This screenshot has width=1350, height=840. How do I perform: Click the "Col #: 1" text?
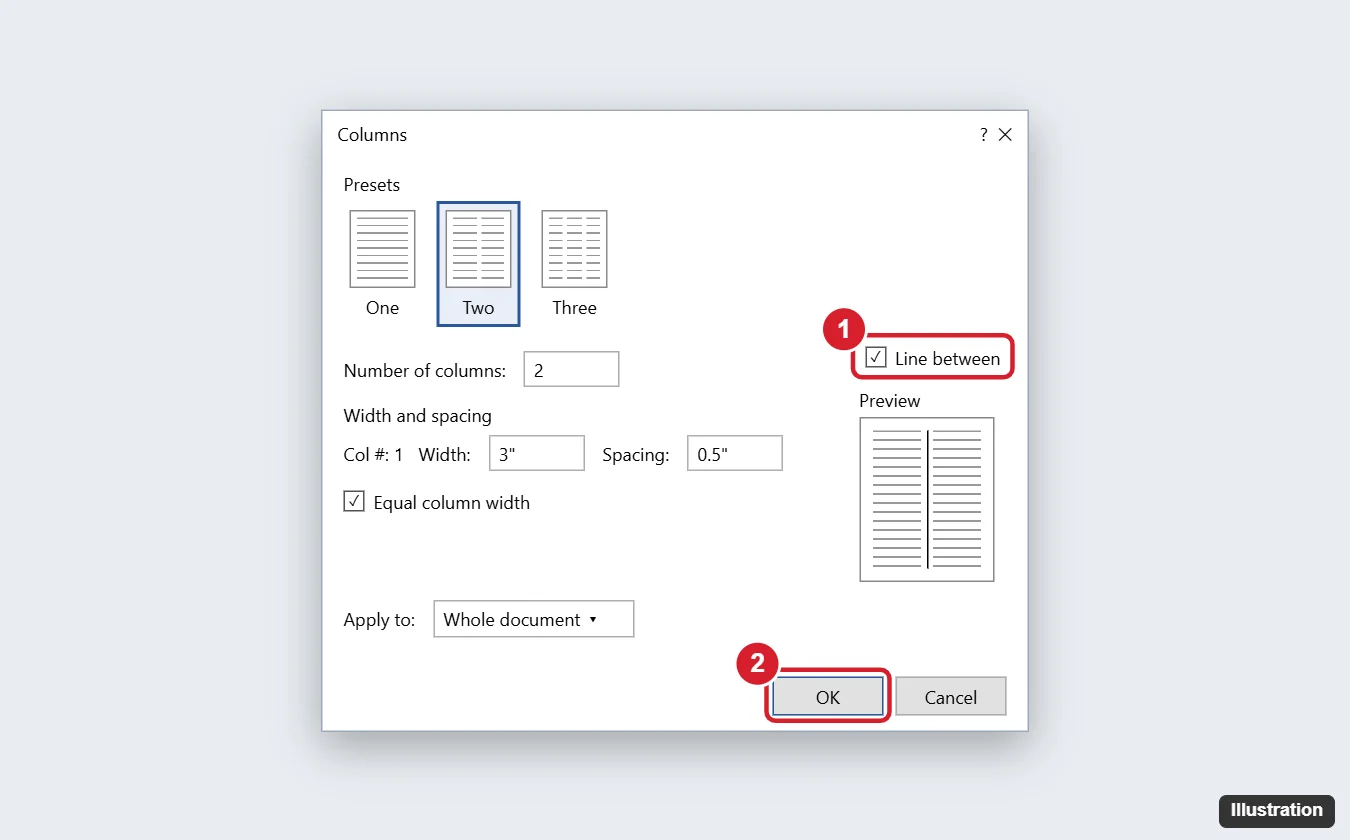tap(373, 454)
